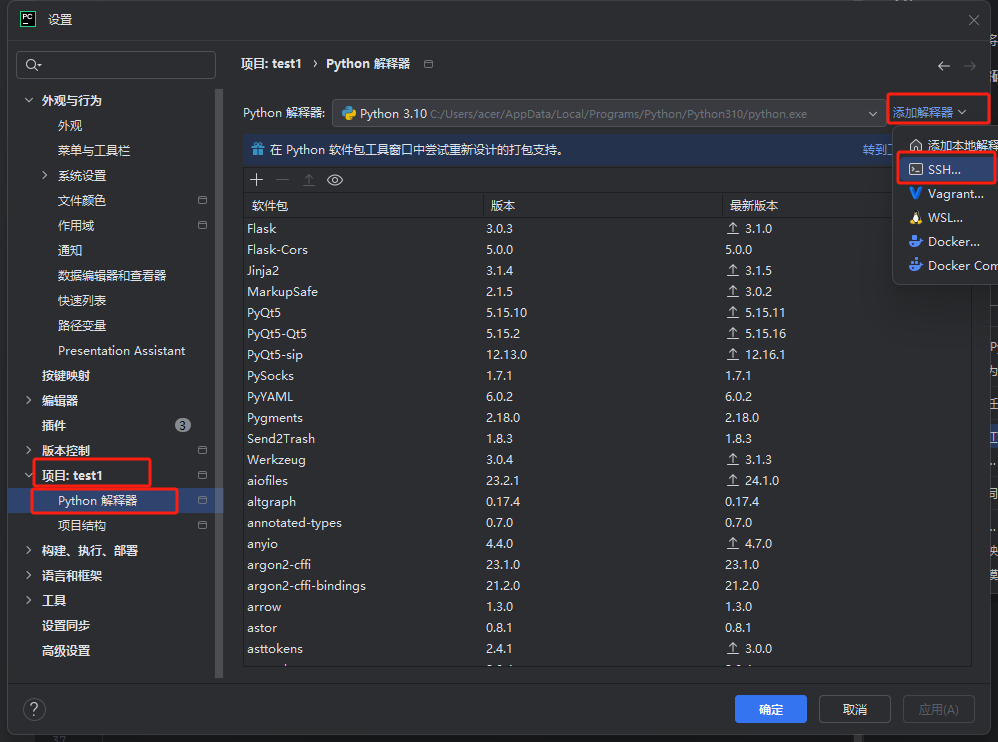
Task: Click the help question mark icon
Action: click(x=34, y=709)
